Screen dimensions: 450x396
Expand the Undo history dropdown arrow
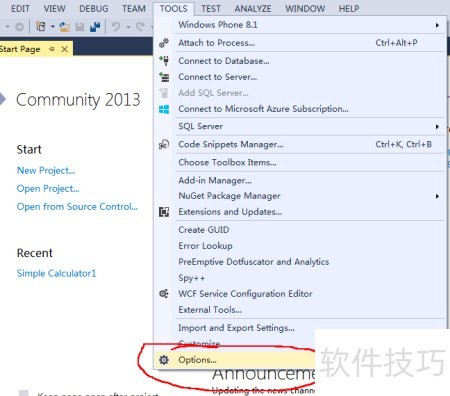[128, 26]
